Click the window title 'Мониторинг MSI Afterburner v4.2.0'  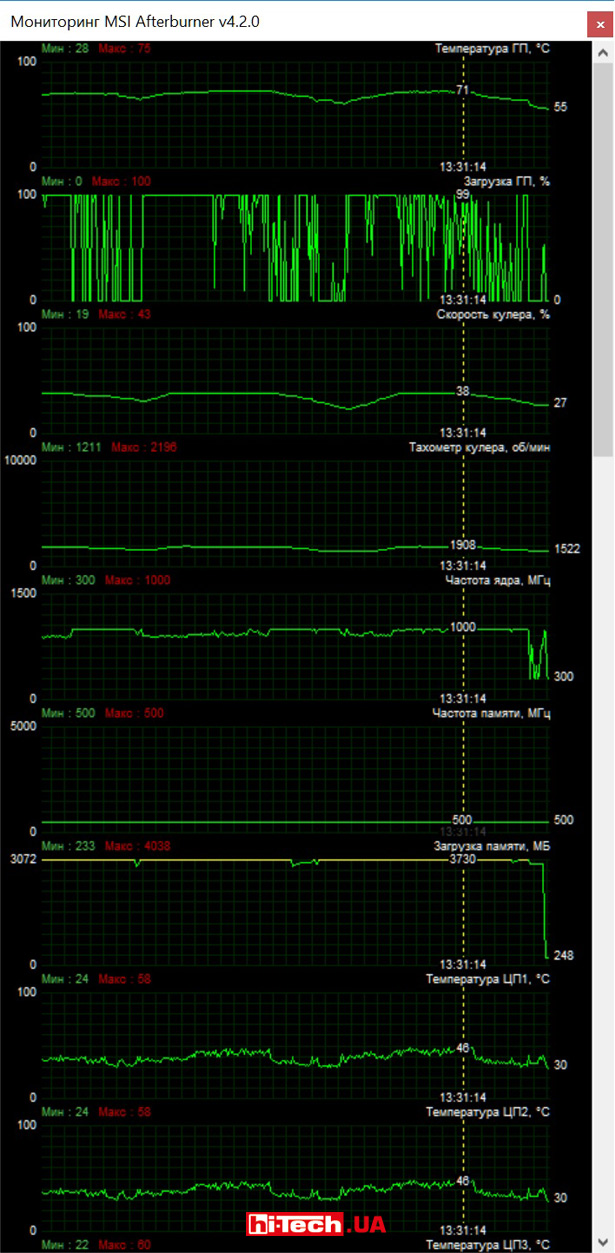click(x=135, y=21)
